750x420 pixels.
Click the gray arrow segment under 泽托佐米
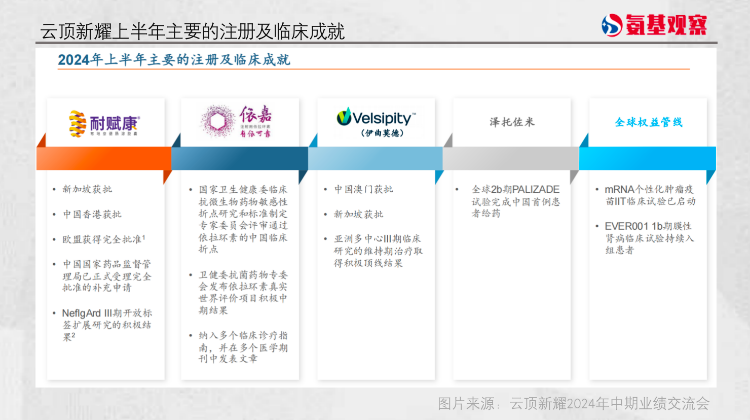(x=511, y=158)
